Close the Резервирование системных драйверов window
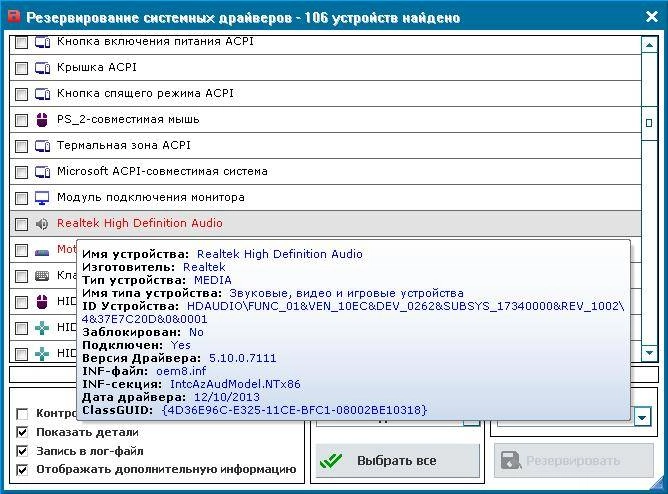 tap(652, 17)
